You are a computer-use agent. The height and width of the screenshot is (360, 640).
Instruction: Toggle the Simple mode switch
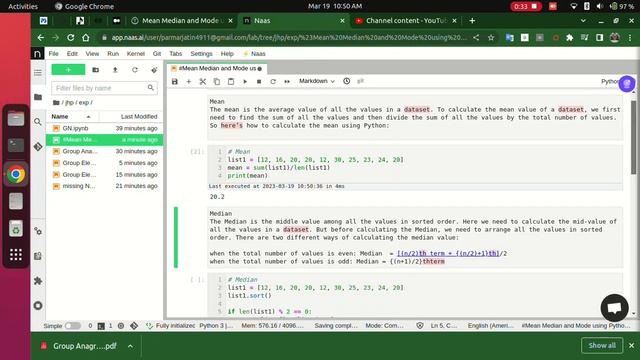pos(73,326)
